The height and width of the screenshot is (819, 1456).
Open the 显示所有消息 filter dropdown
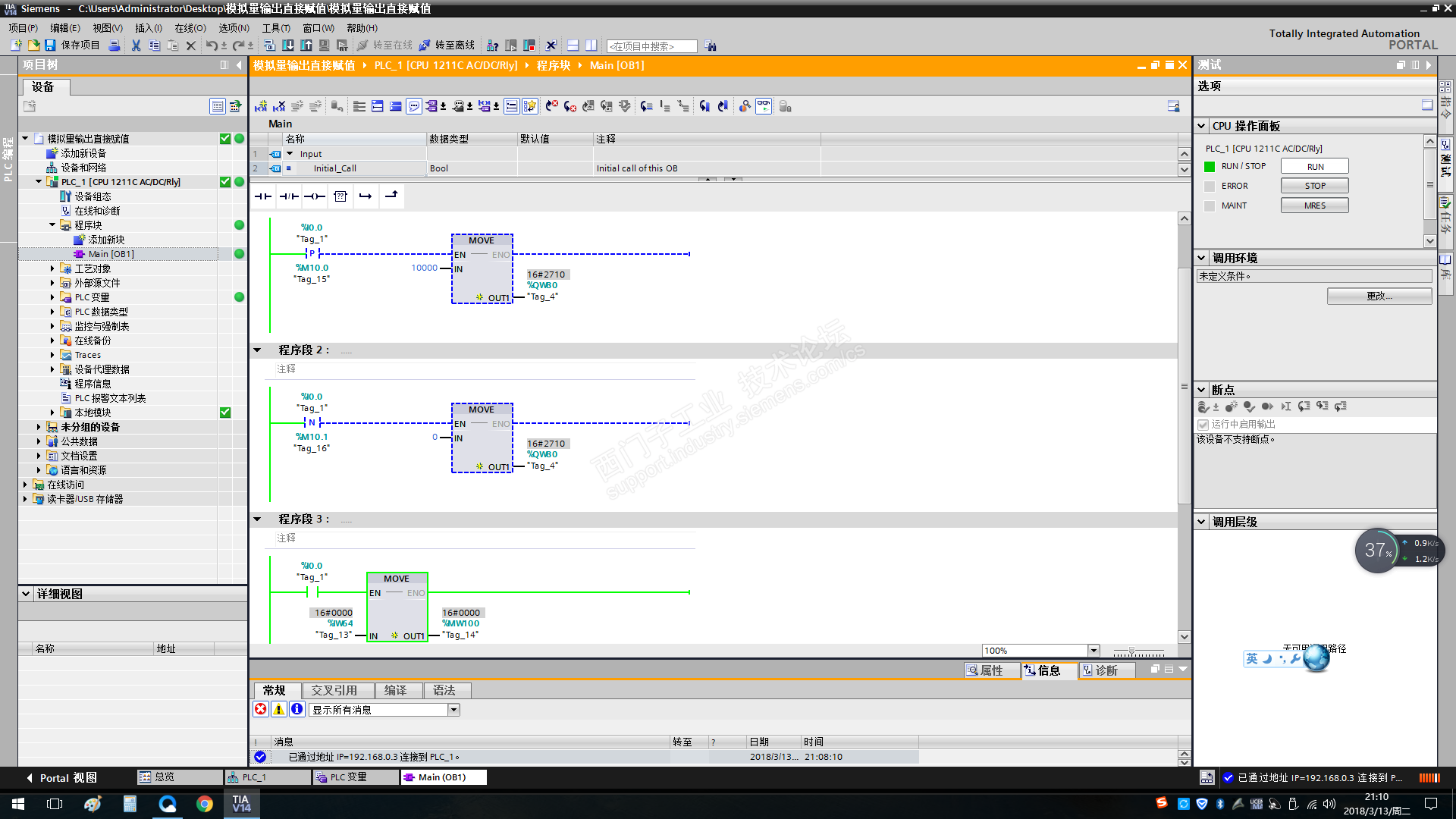point(453,710)
